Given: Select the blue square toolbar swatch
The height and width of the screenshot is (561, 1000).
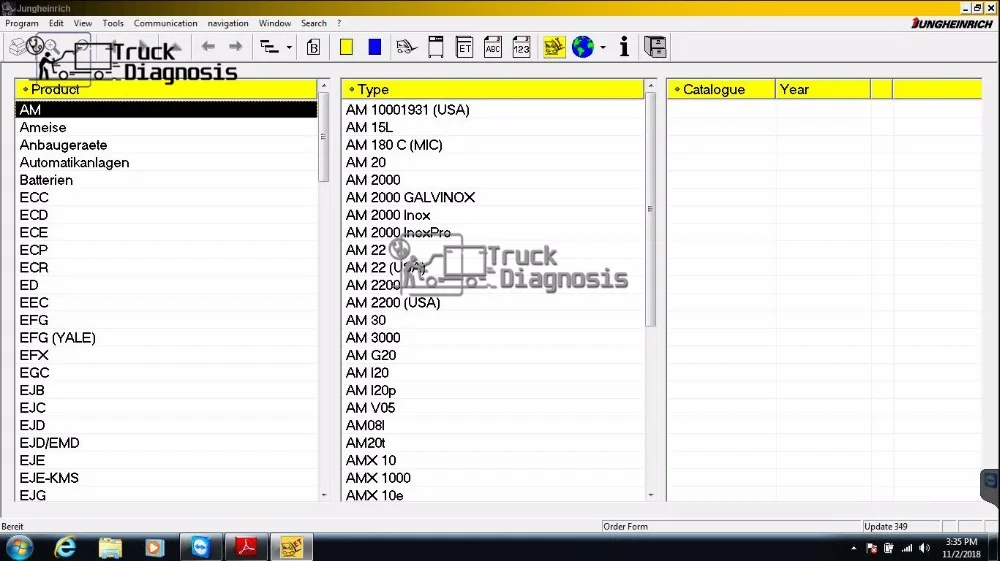Looking at the screenshot, I should coord(374,47).
